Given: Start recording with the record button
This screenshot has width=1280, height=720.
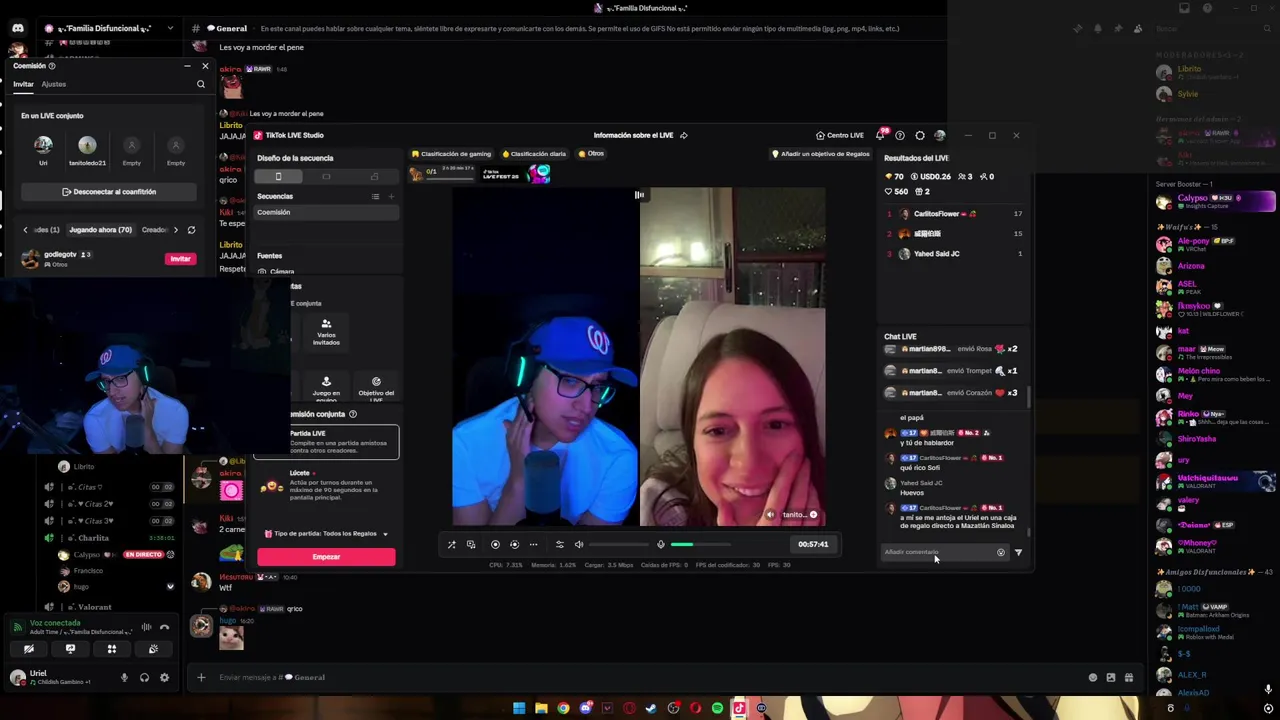Looking at the screenshot, I should click(x=495, y=544).
